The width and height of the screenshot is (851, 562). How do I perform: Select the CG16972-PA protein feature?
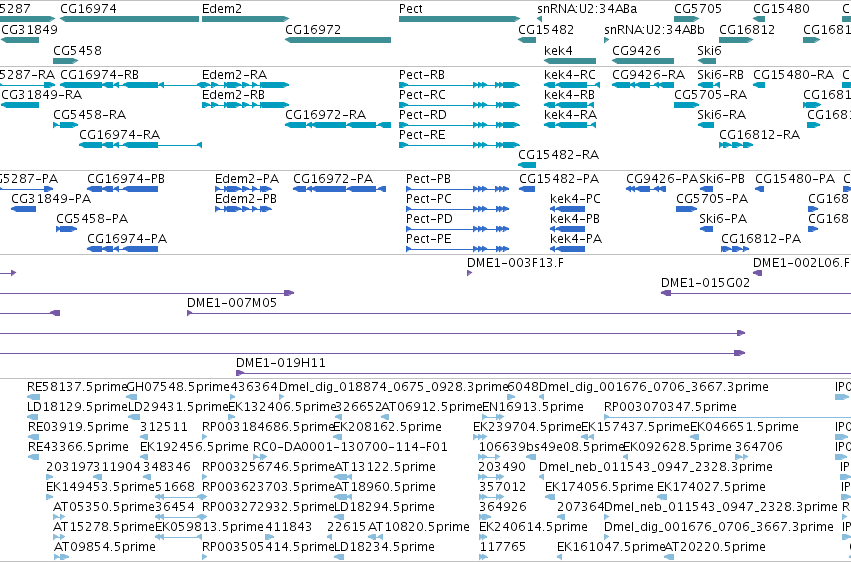click(x=340, y=189)
